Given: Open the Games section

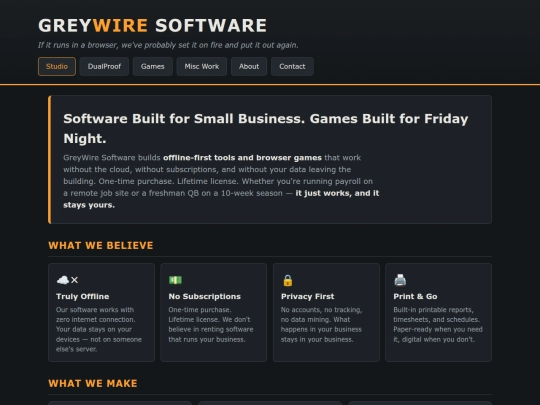Looking at the screenshot, I should point(153,66).
